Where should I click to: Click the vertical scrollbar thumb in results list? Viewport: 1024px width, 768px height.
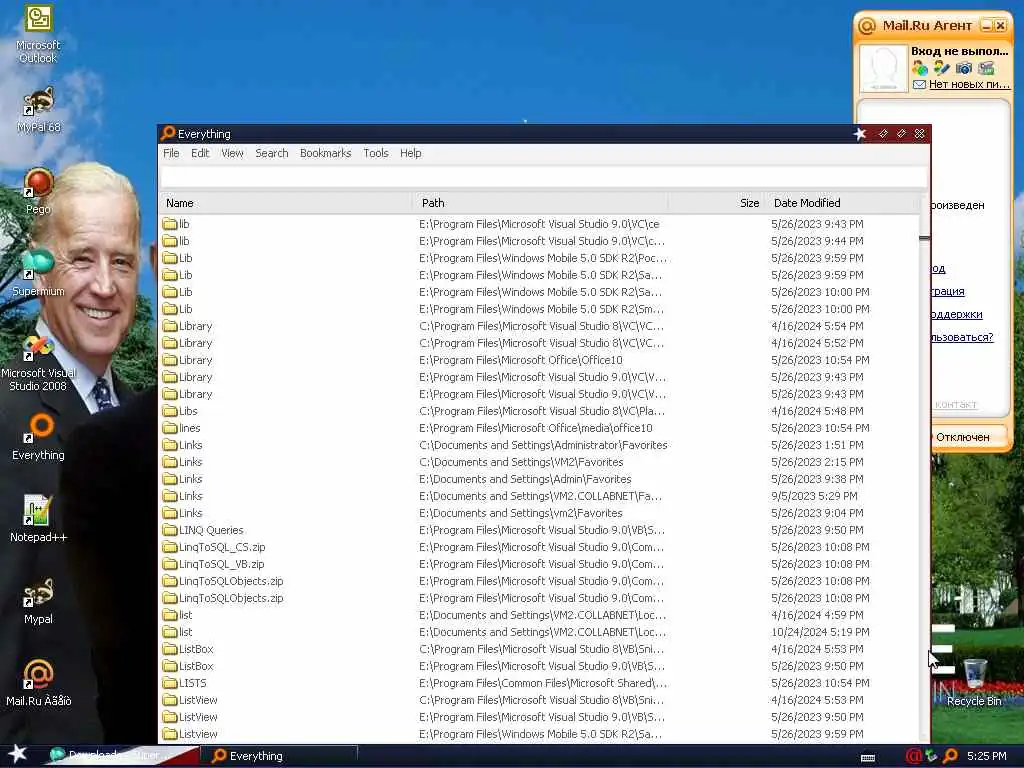924,238
